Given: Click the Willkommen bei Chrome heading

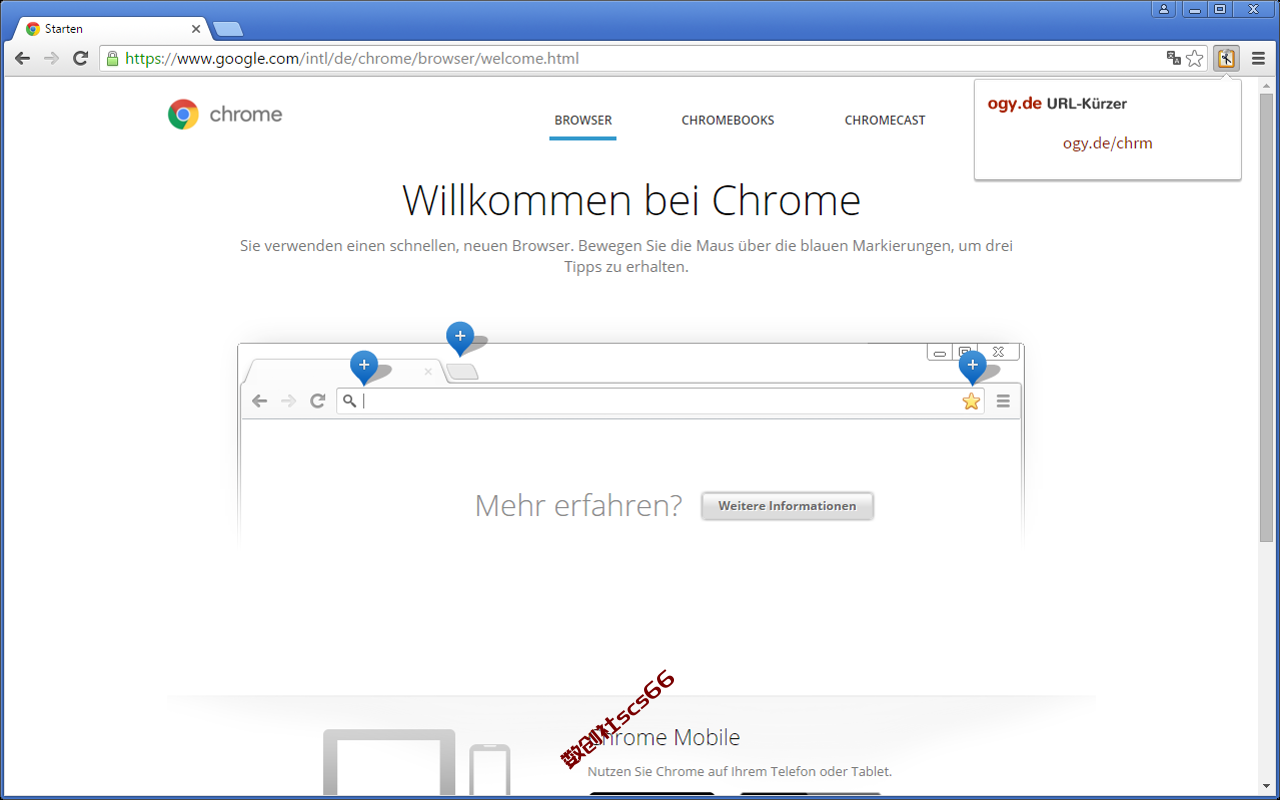Looking at the screenshot, I should pos(632,200).
